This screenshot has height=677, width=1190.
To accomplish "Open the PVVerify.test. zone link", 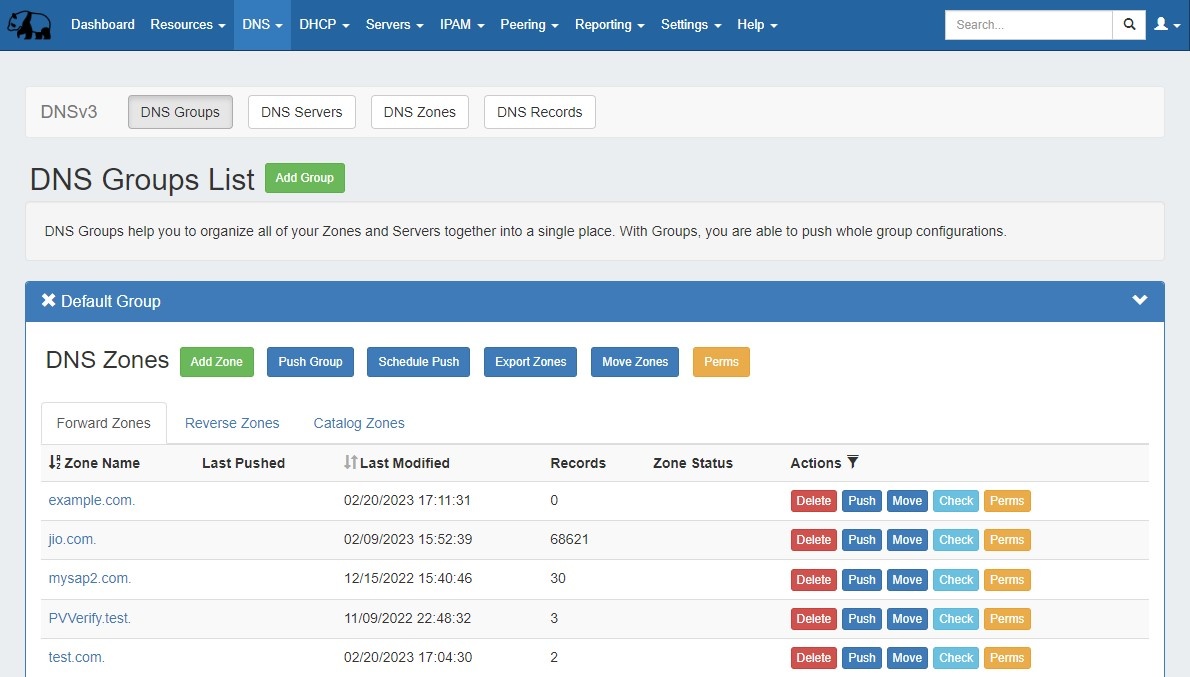I will click(x=90, y=618).
